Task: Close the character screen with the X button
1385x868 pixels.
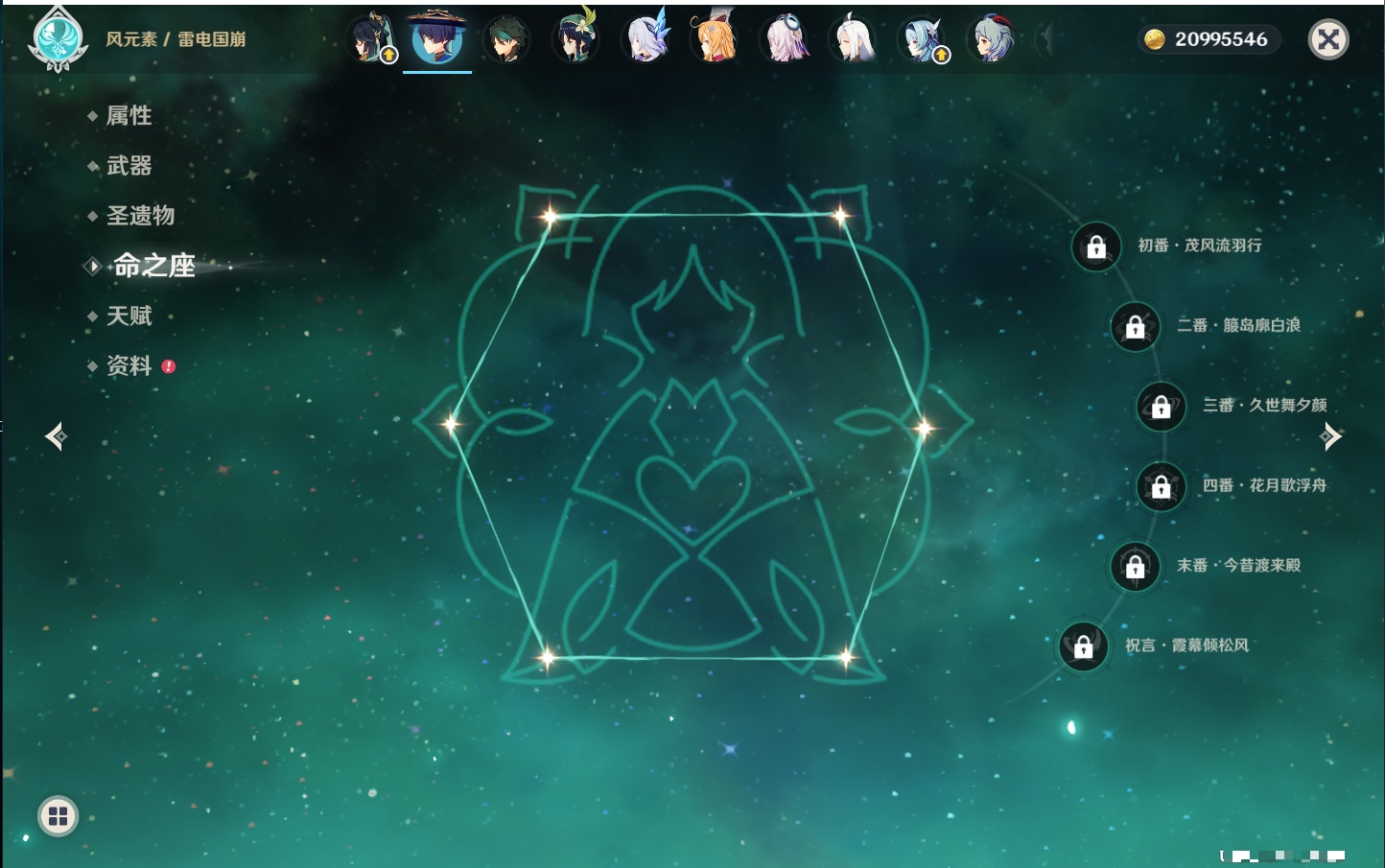Action: pos(1328,39)
